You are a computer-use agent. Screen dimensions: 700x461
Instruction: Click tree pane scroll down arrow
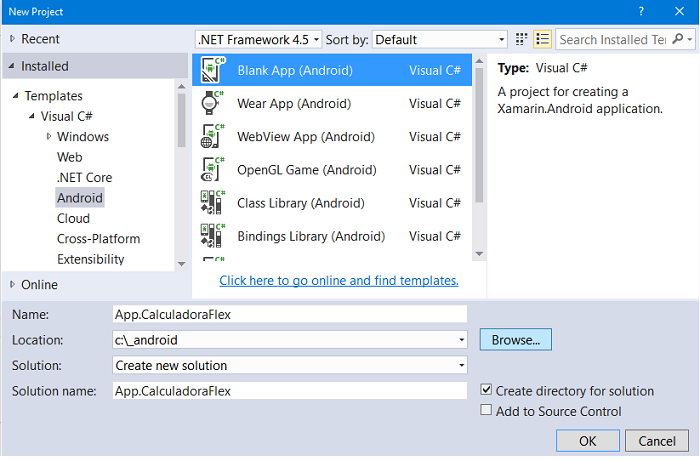pyautogui.click(x=181, y=264)
